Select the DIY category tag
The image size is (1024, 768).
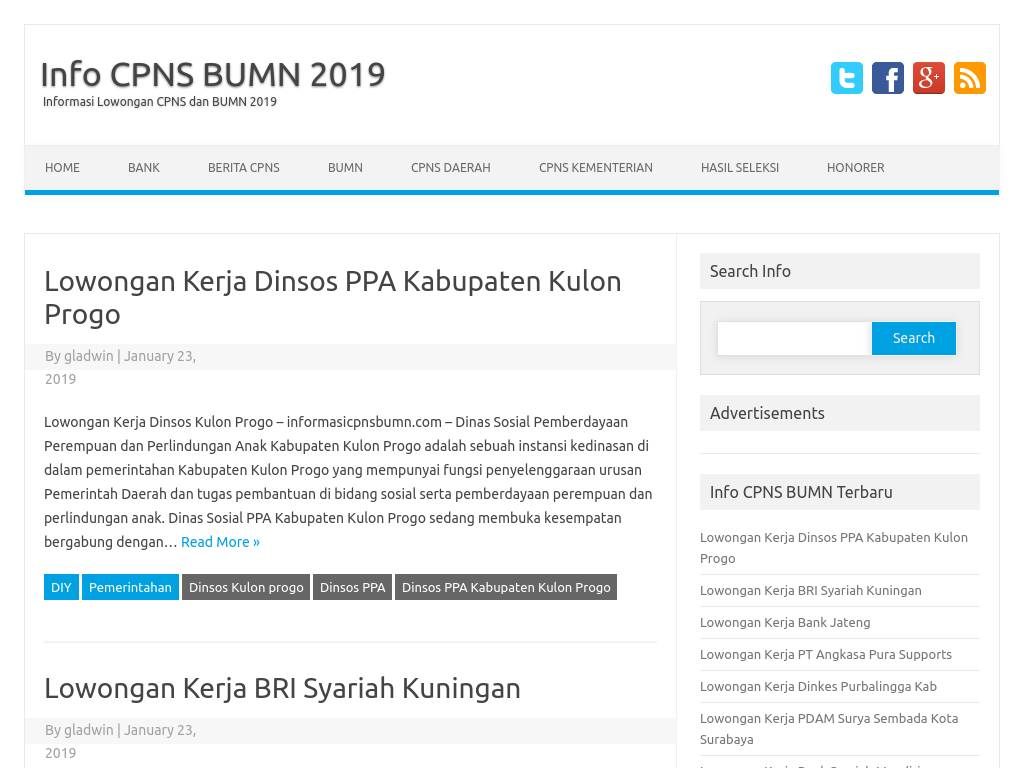point(61,587)
